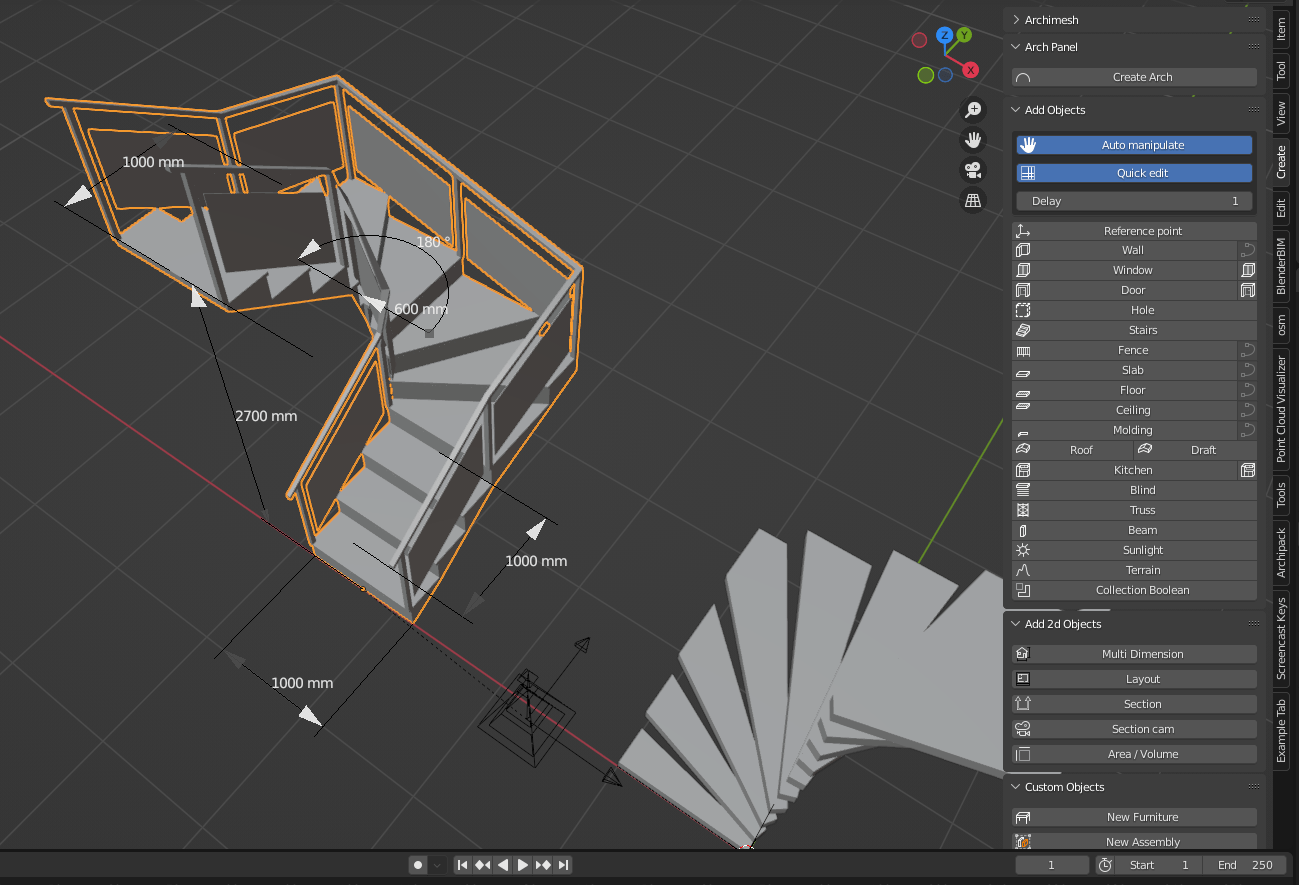Select the Pan (hand) icon in the viewport

click(x=972, y=140)
